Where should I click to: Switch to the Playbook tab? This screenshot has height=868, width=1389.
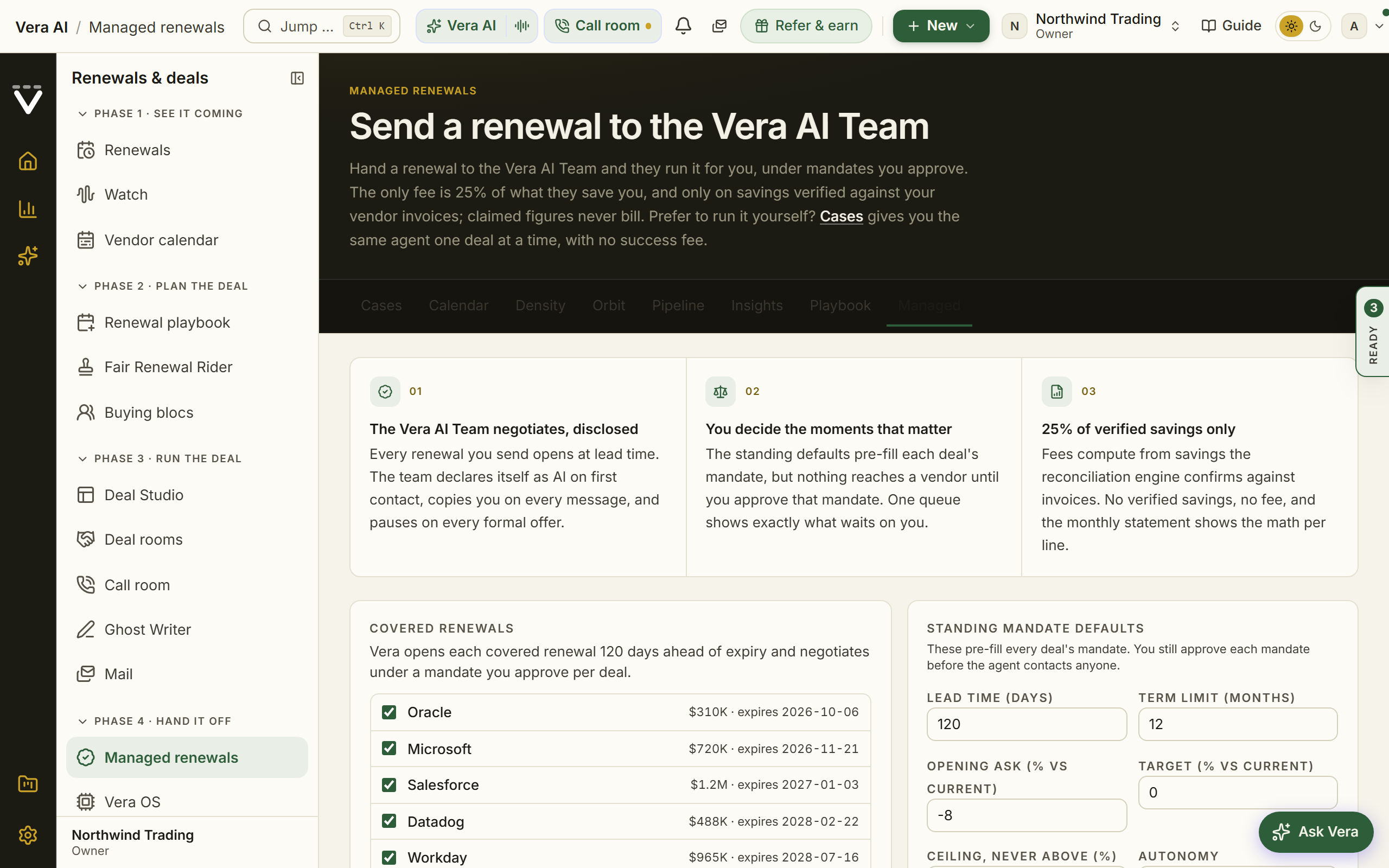click(x=840, y=305)
